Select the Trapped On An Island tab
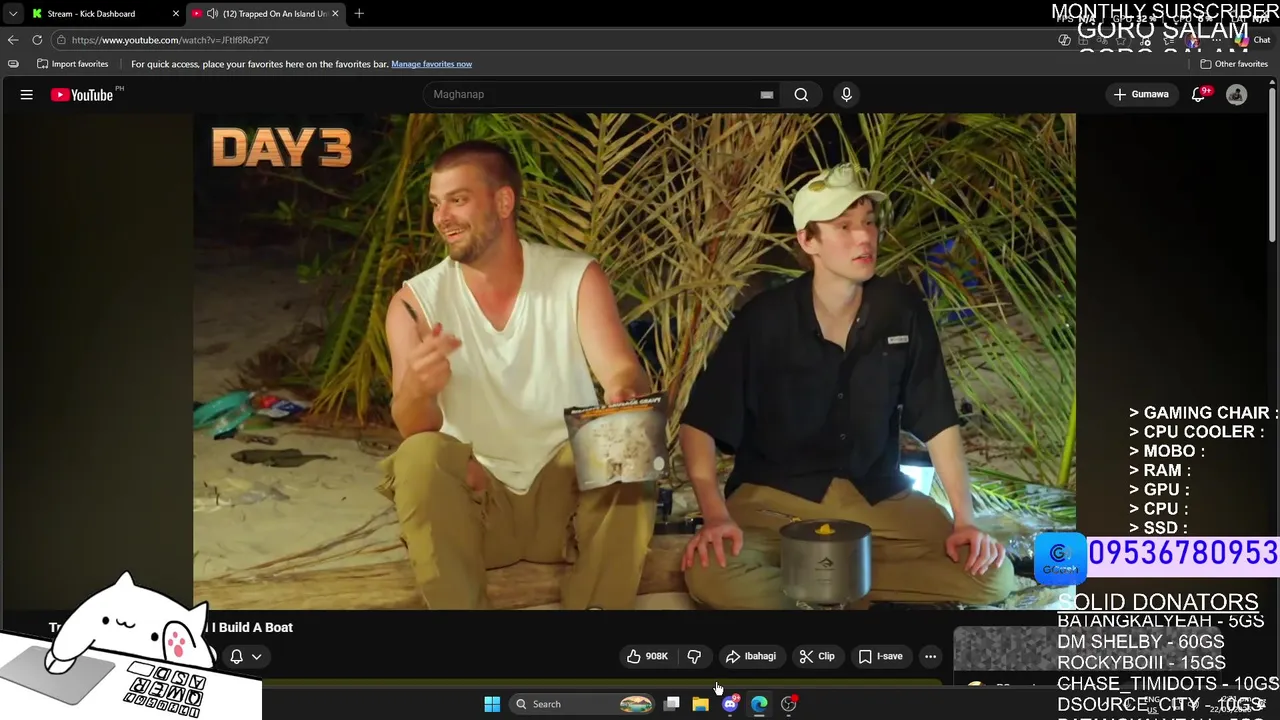 pos(265,14)
